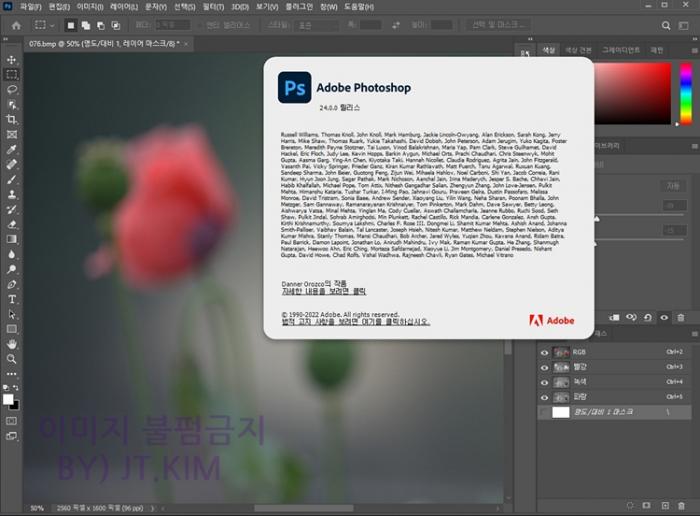Select the Horizontal Type tool

12,299
